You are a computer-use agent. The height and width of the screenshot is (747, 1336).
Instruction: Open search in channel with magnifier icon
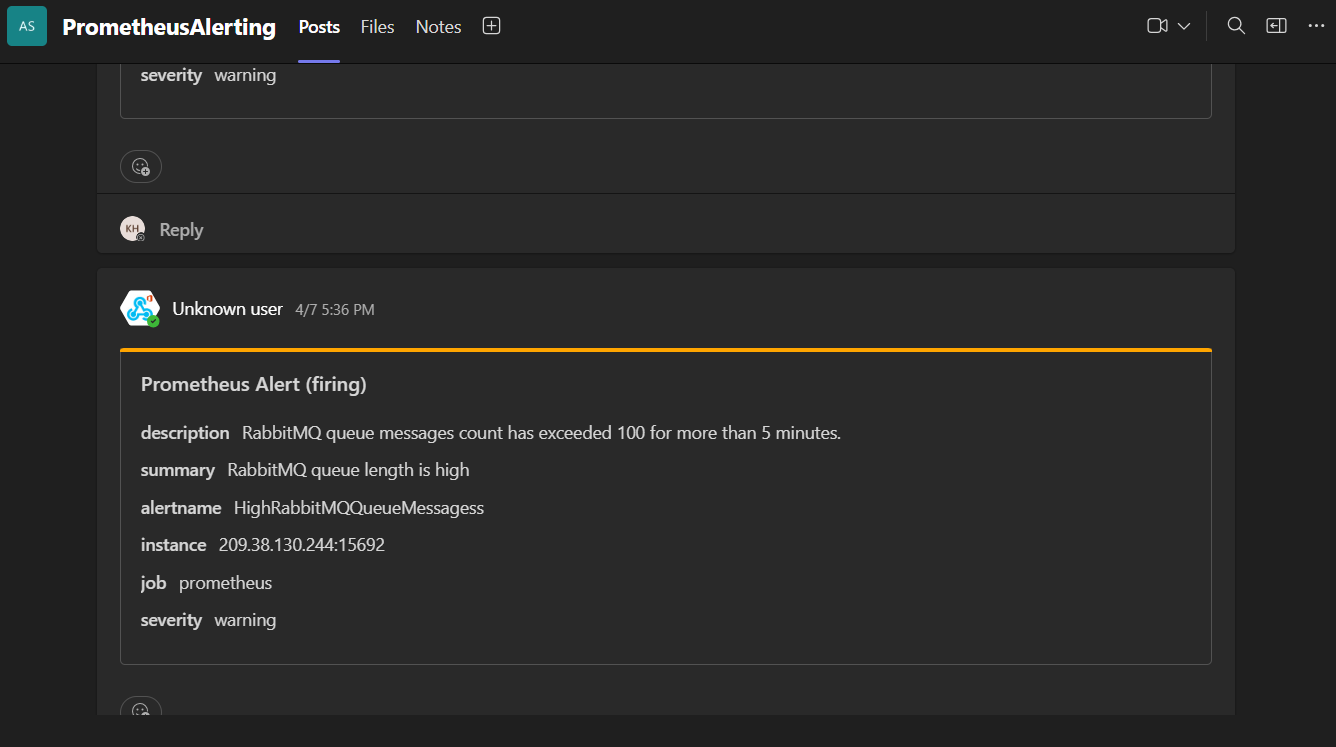pyautogui.click(x=1236, y=26)
